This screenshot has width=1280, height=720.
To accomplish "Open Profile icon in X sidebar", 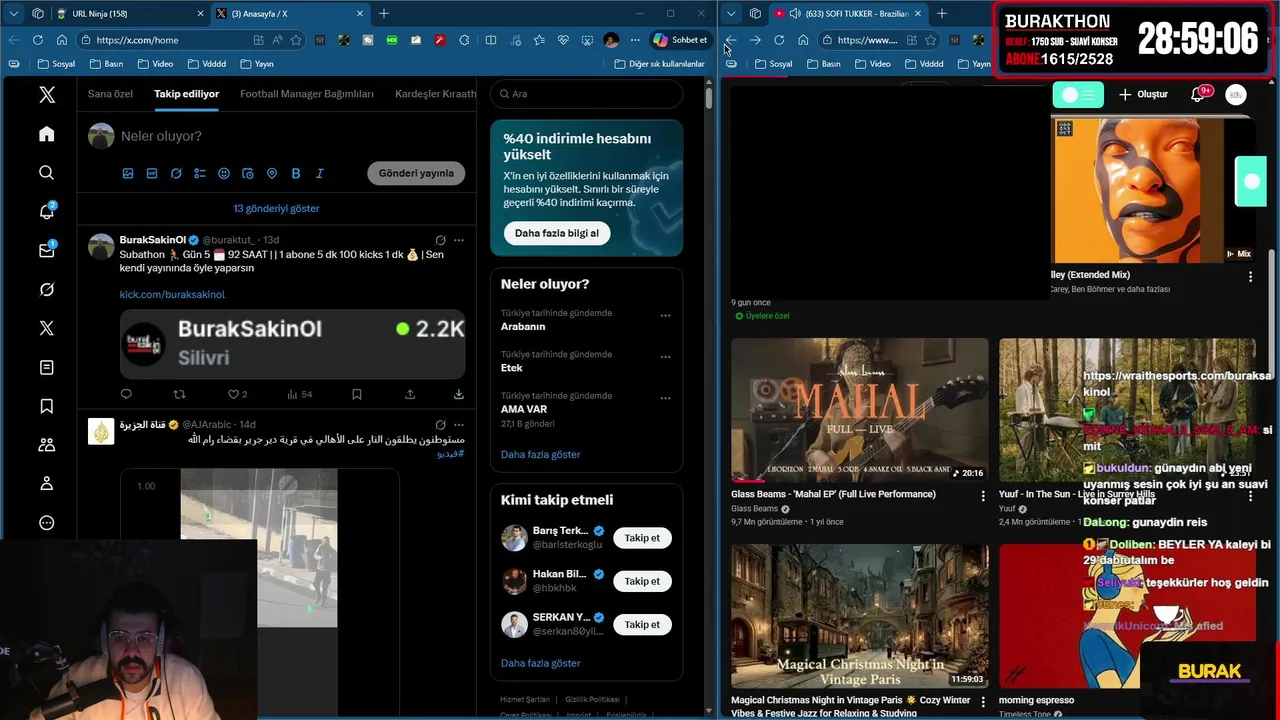I will click(x=46, y=484).
